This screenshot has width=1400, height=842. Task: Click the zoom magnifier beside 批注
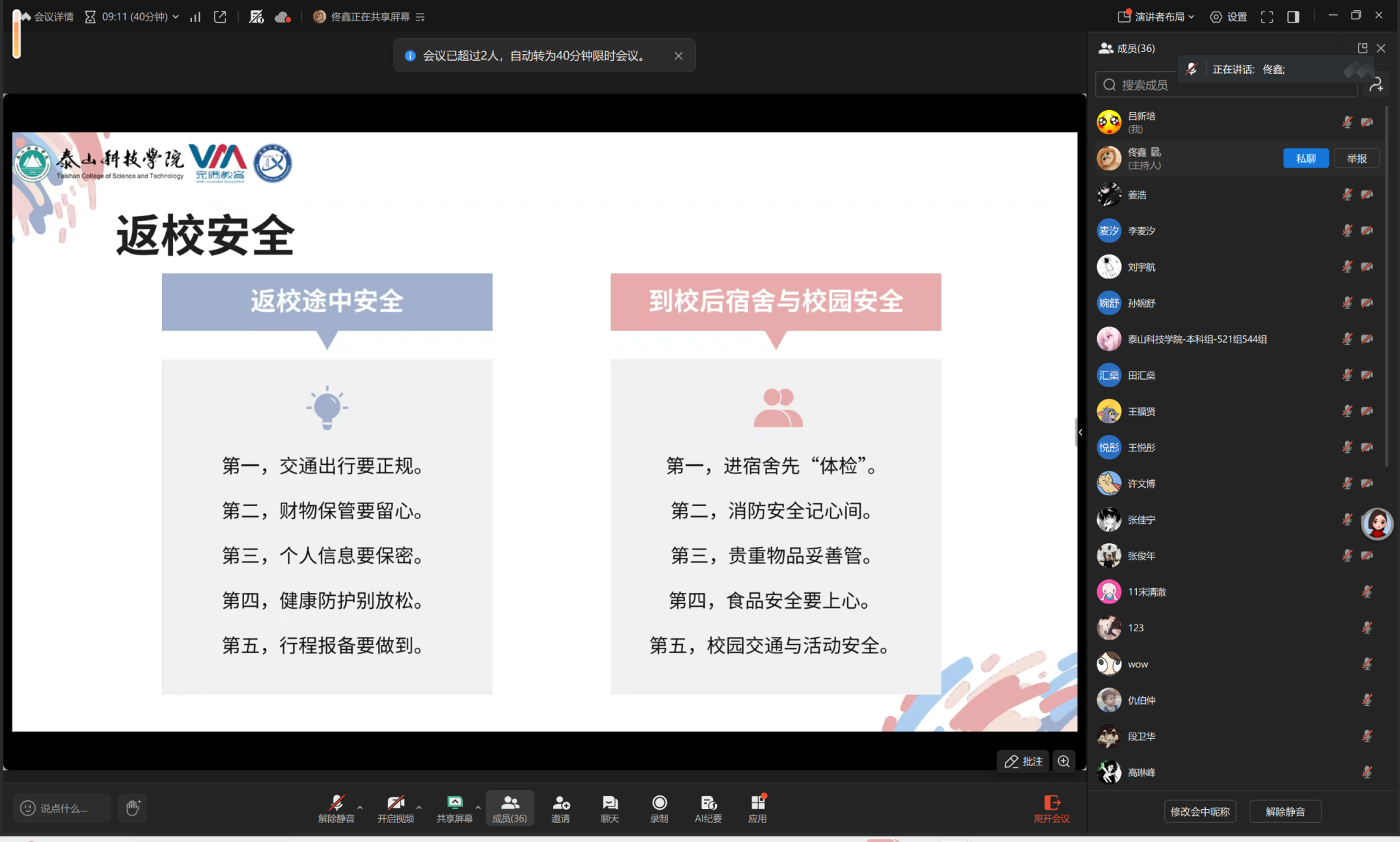pyautogui.click(x=1064, y=761)
